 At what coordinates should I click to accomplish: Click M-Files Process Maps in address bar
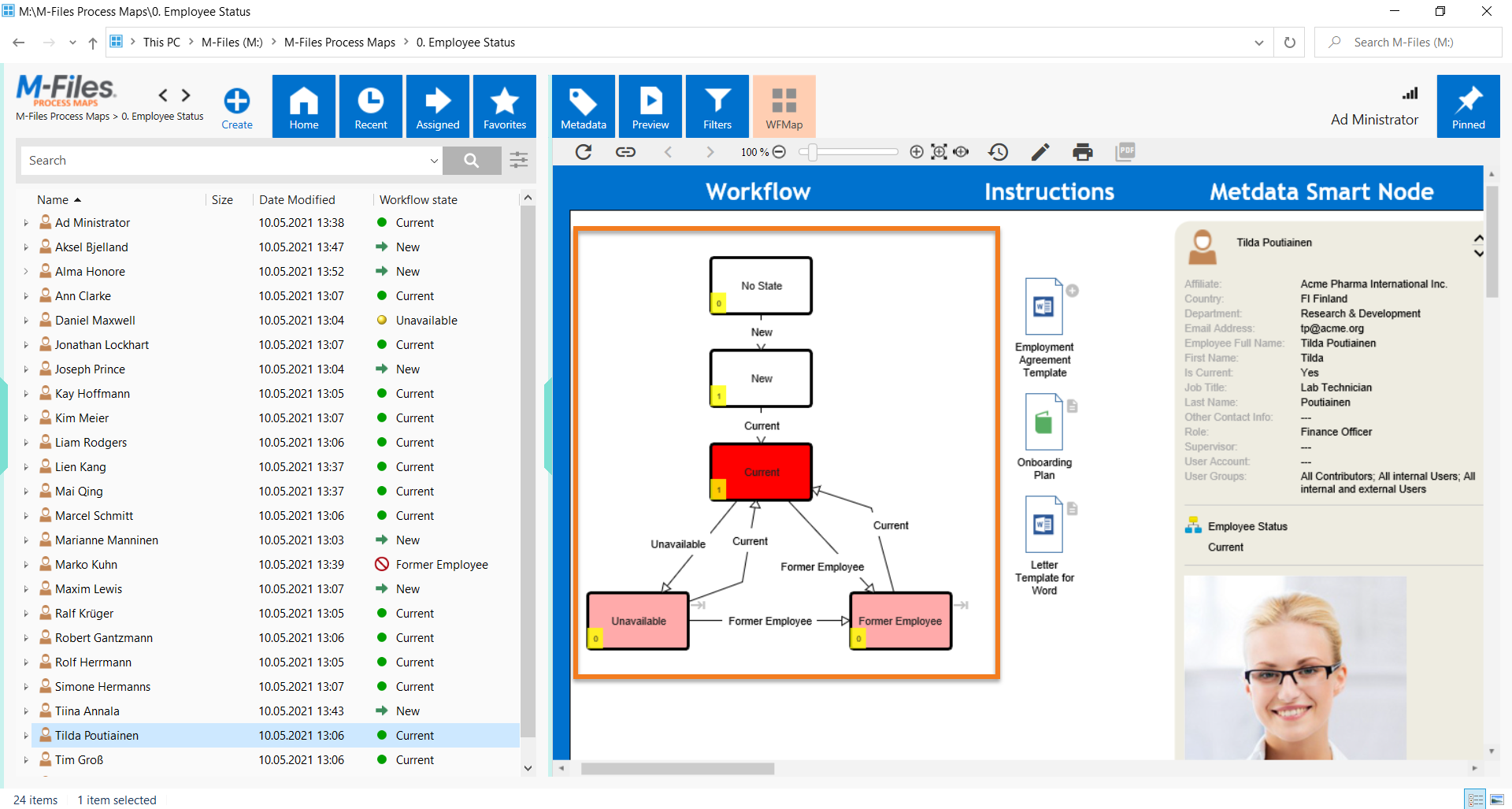(339, 43)
